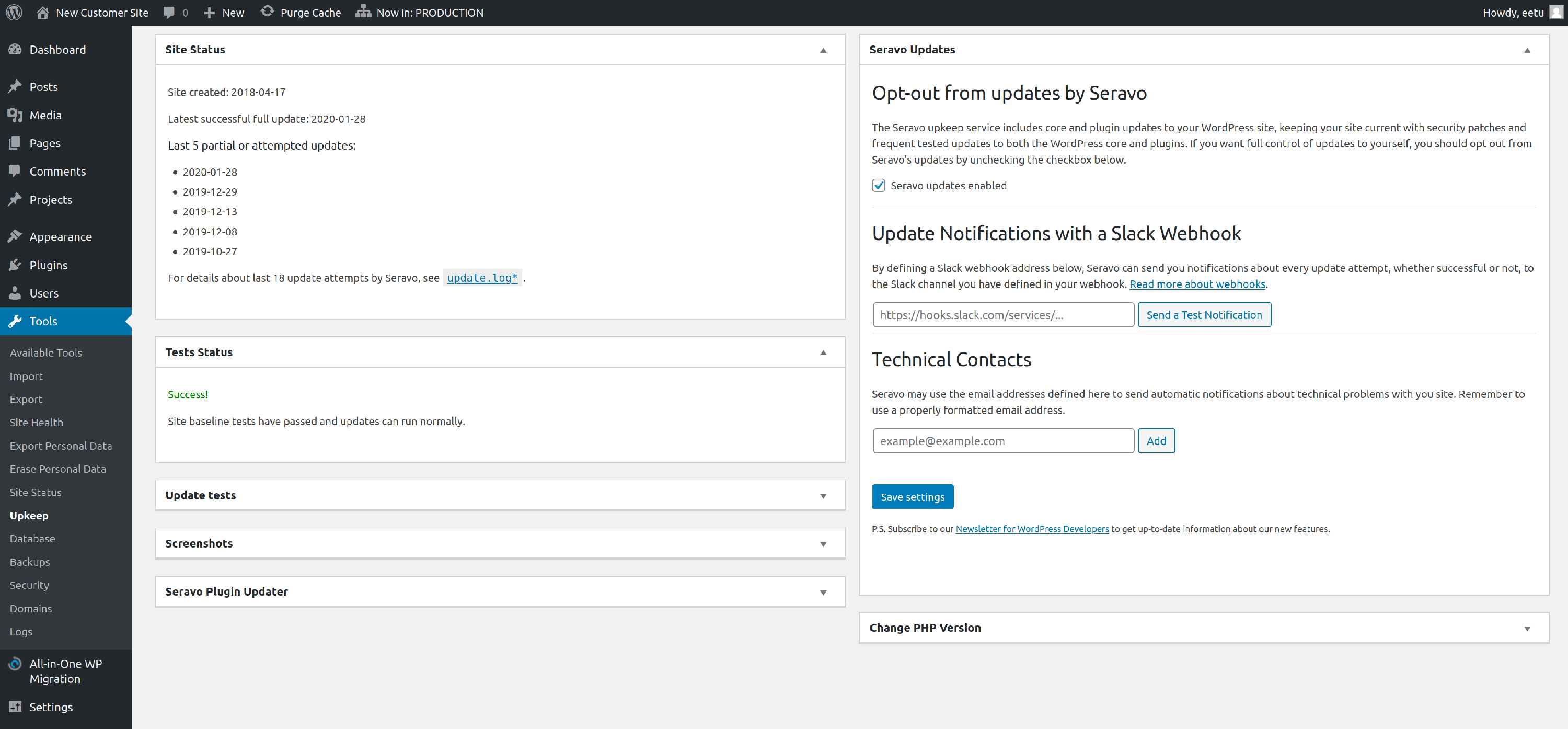Open the Logs submenu item
This screenshot has height=729, width=1568.
[21, 632]
